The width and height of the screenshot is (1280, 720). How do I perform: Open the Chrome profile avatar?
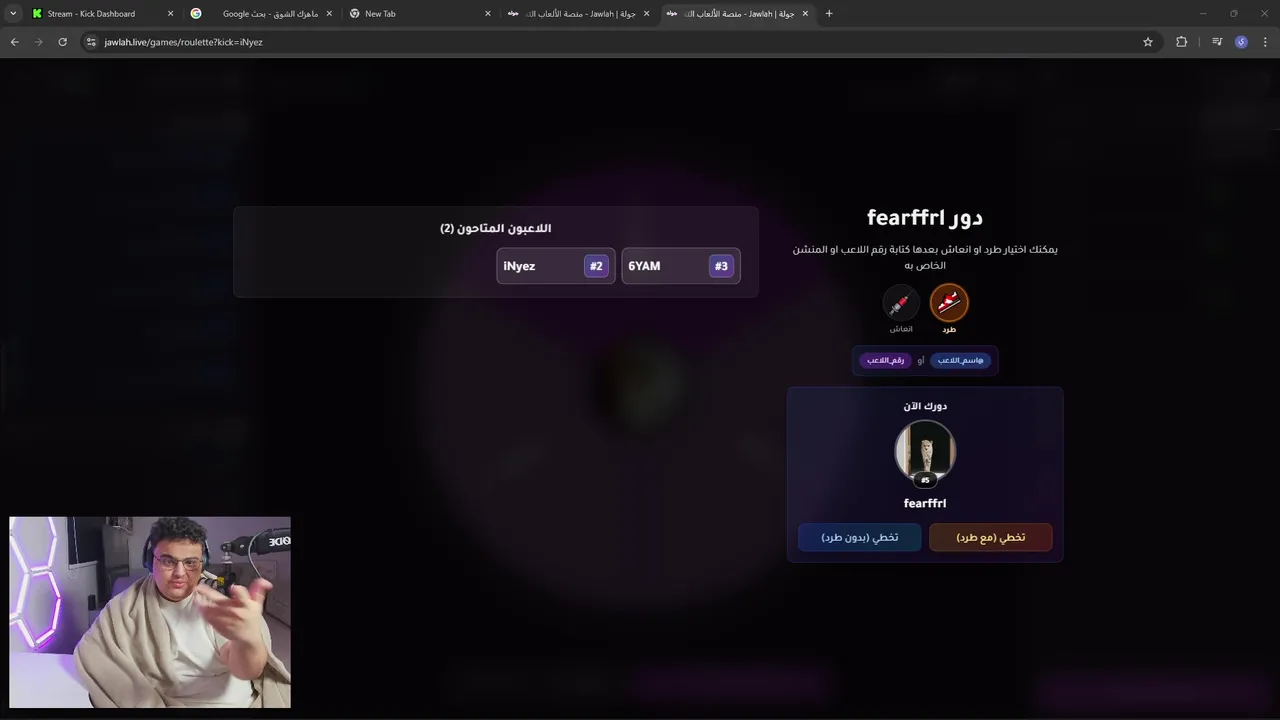click(1241, 42)
